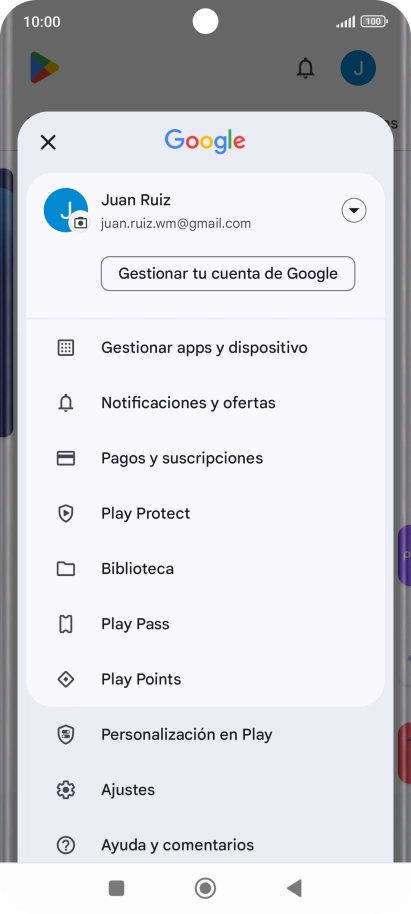Open Ajustes gear icon
This screenshot has width=411, height=914.
(x=66, y=790)
